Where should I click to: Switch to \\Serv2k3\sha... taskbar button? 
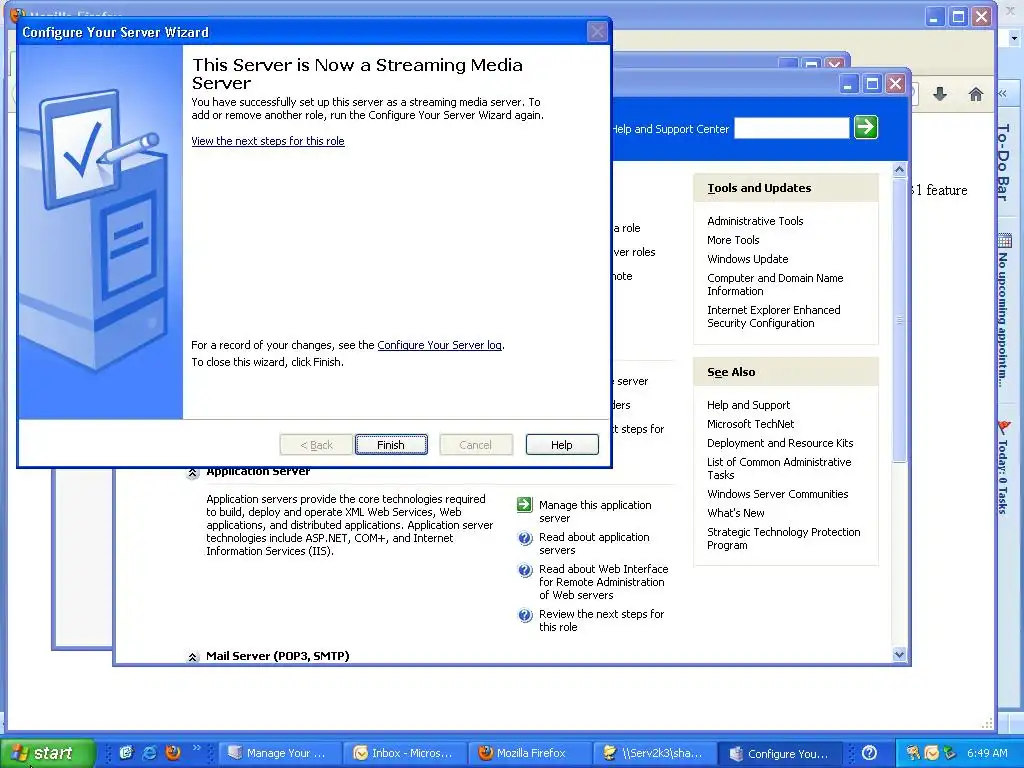point(655,753)
